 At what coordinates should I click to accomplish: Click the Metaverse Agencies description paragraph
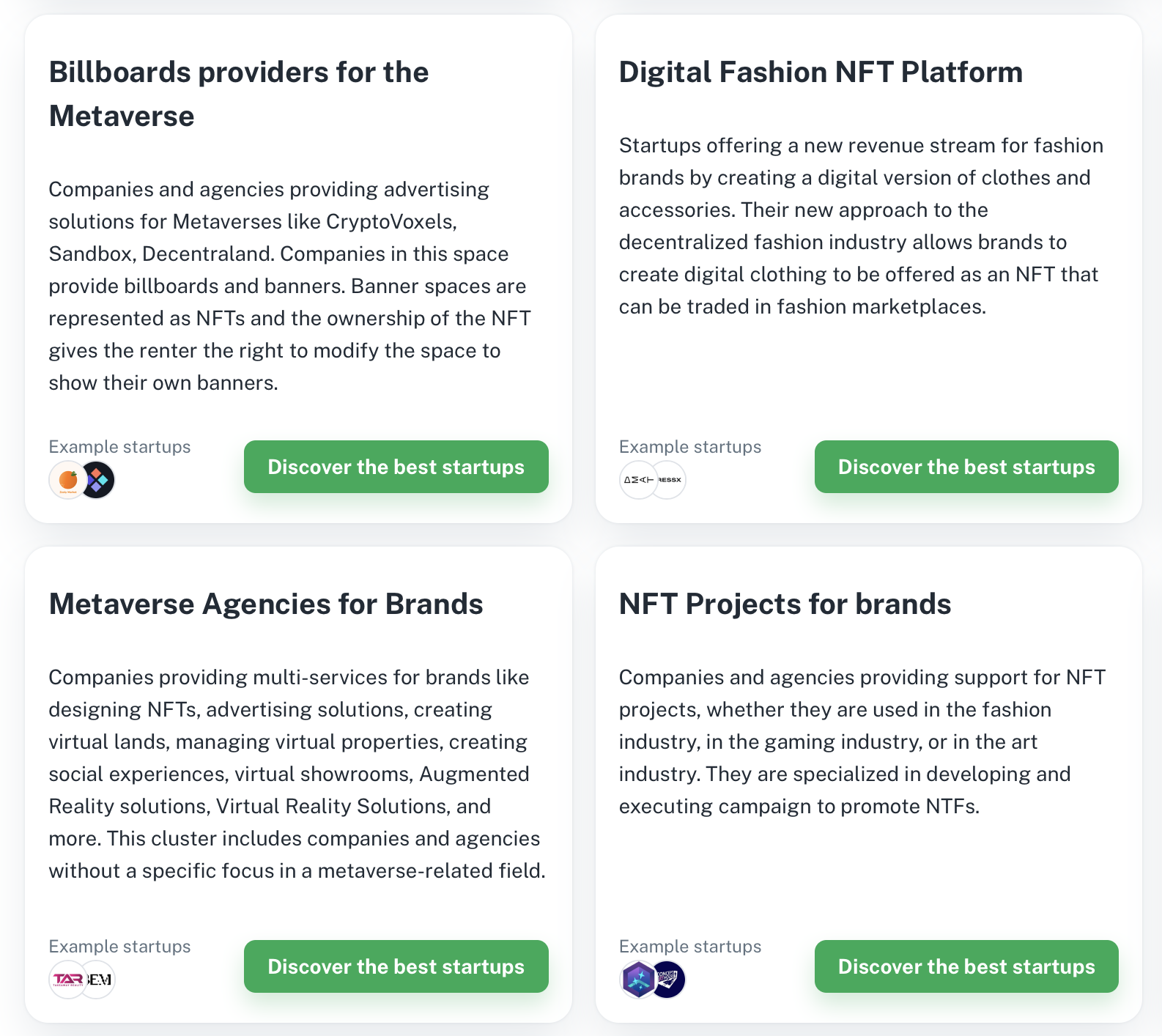(297, 774)
